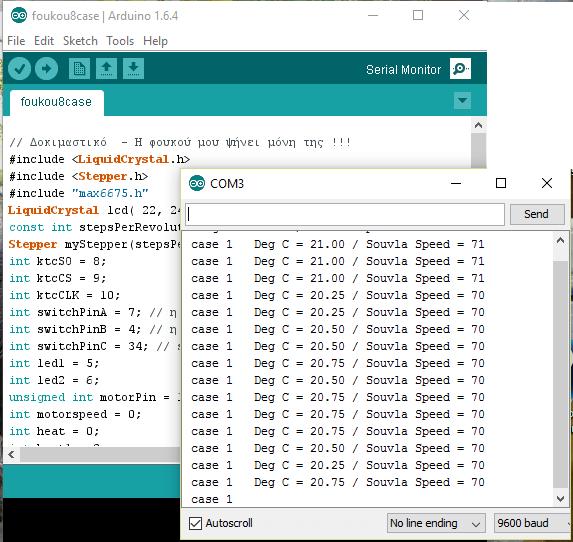
Task: Open the Tools menu
Action: tap(120, 41)
